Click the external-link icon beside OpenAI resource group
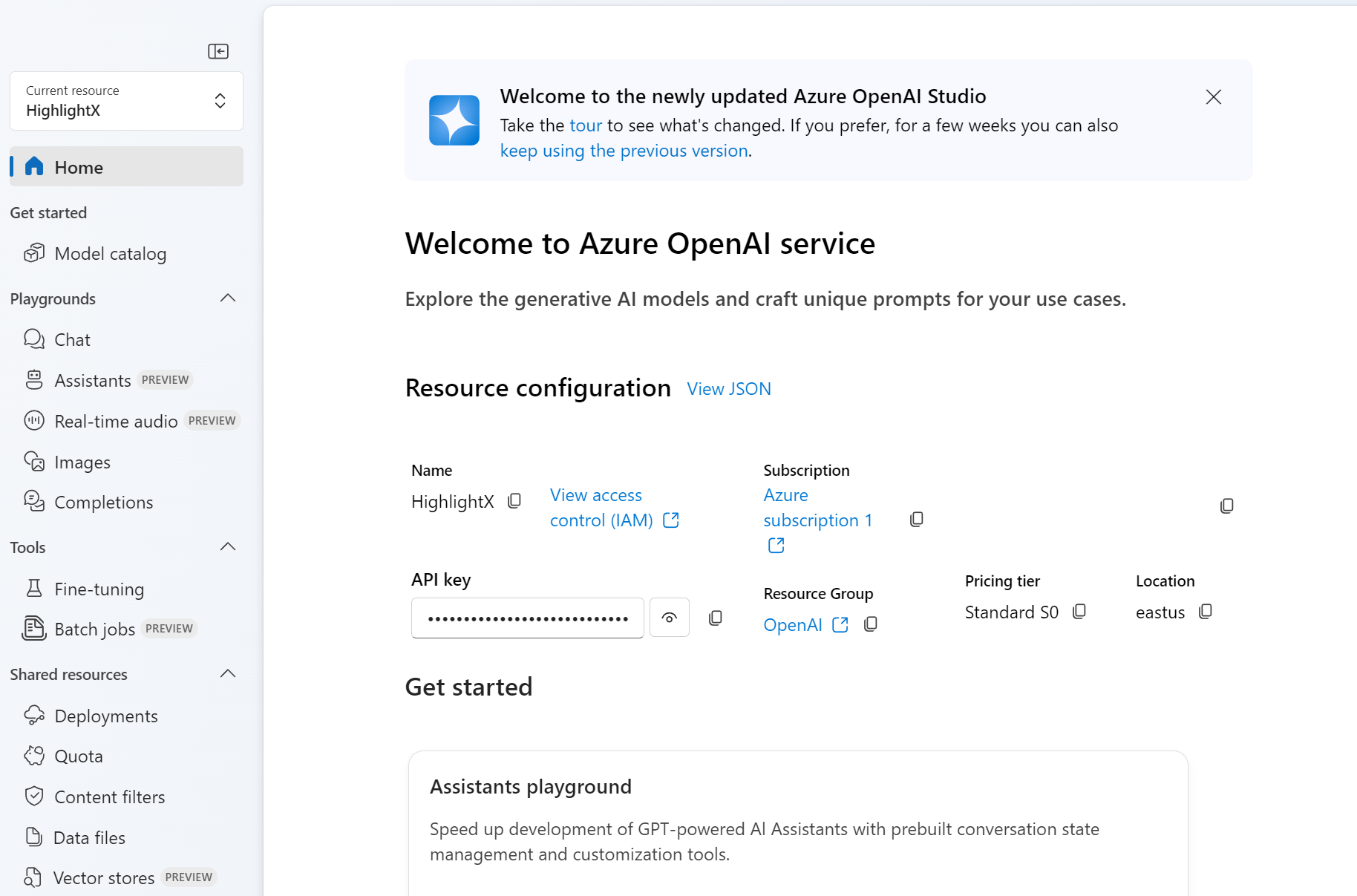 (x=840, y=625)
